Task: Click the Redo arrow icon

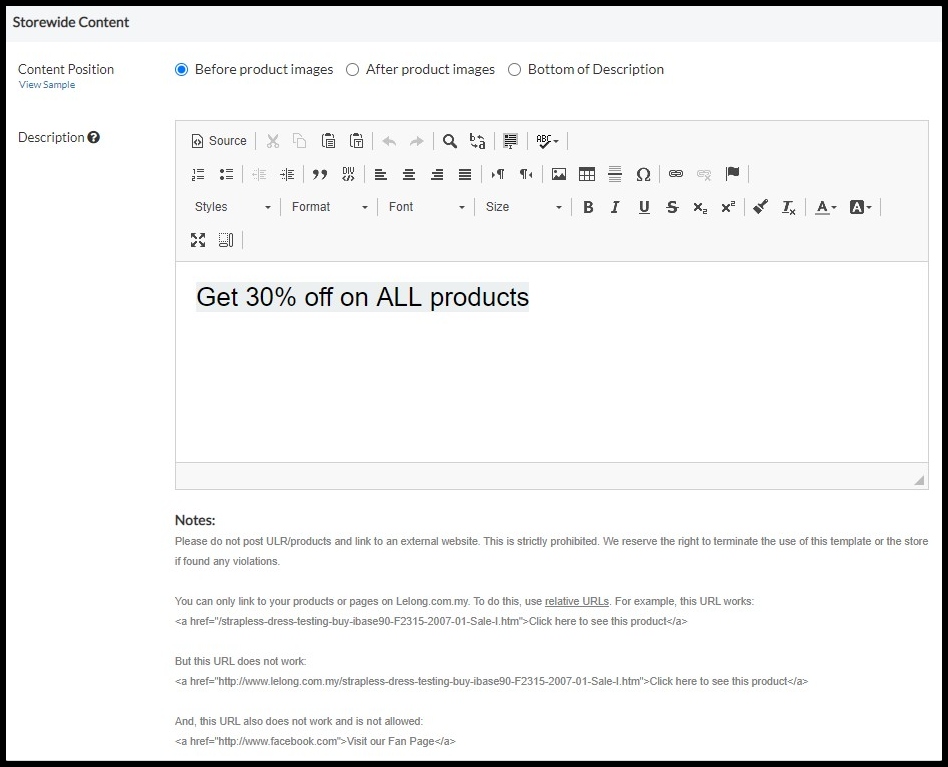Action: pos(417,141)
